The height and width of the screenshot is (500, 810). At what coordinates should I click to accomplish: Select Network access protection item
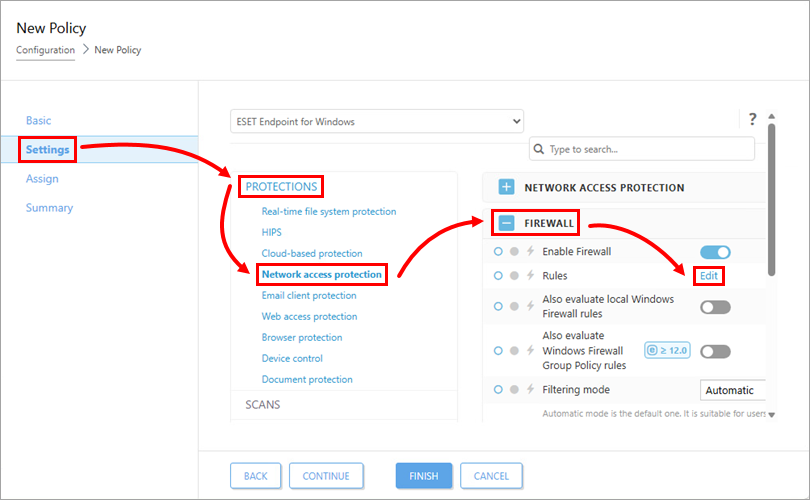[321, 274]
